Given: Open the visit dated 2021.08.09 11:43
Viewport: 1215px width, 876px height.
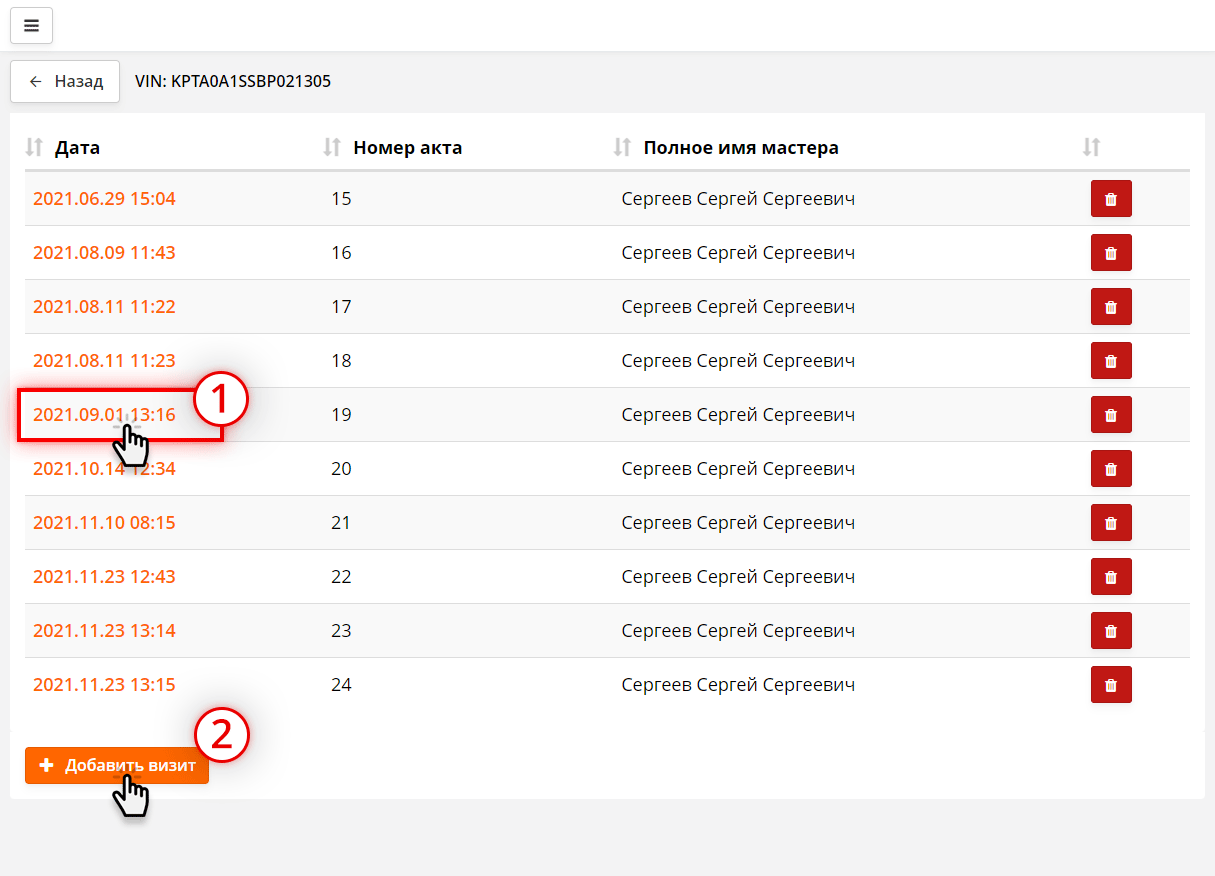Looking at the screenshot, I should (x=104, y=253).
